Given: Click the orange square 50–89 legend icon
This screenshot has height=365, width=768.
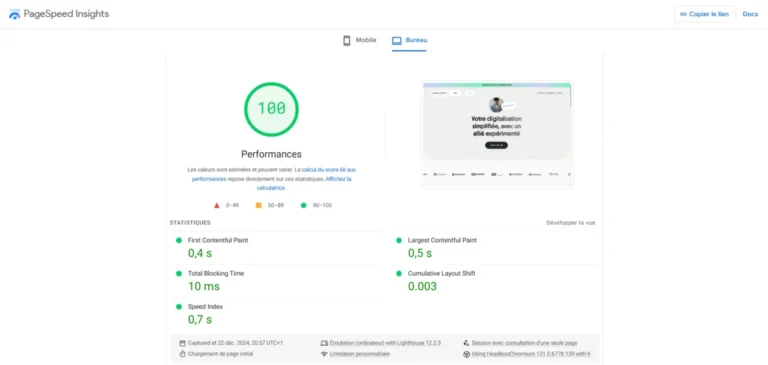Looking at the screenshot, I should [259, 205].
